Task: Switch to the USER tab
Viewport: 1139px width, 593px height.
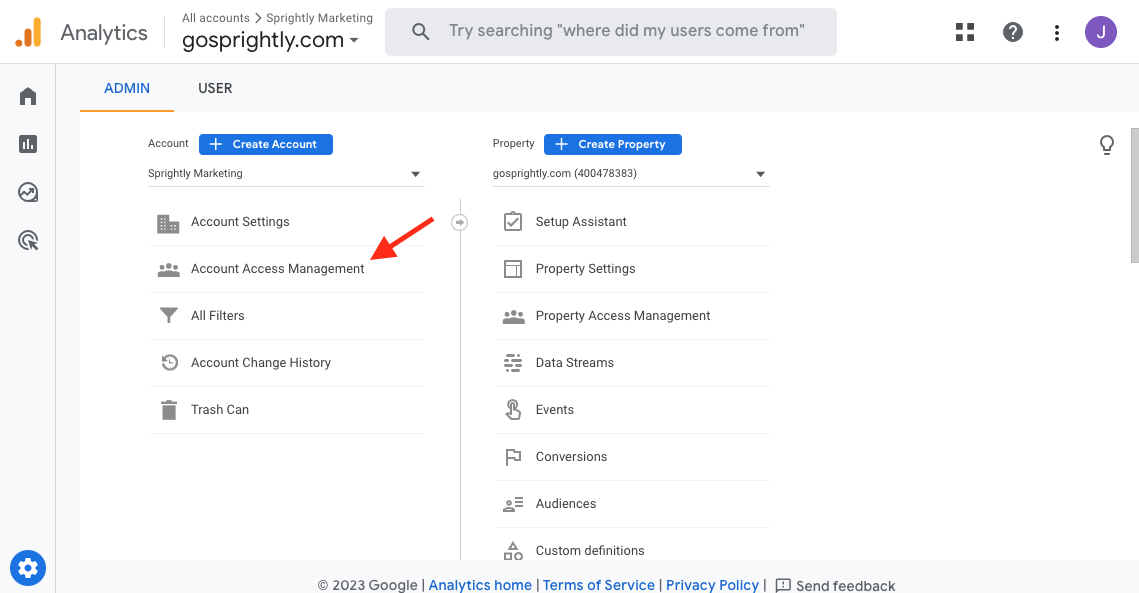Action: [x=215, y=88]
